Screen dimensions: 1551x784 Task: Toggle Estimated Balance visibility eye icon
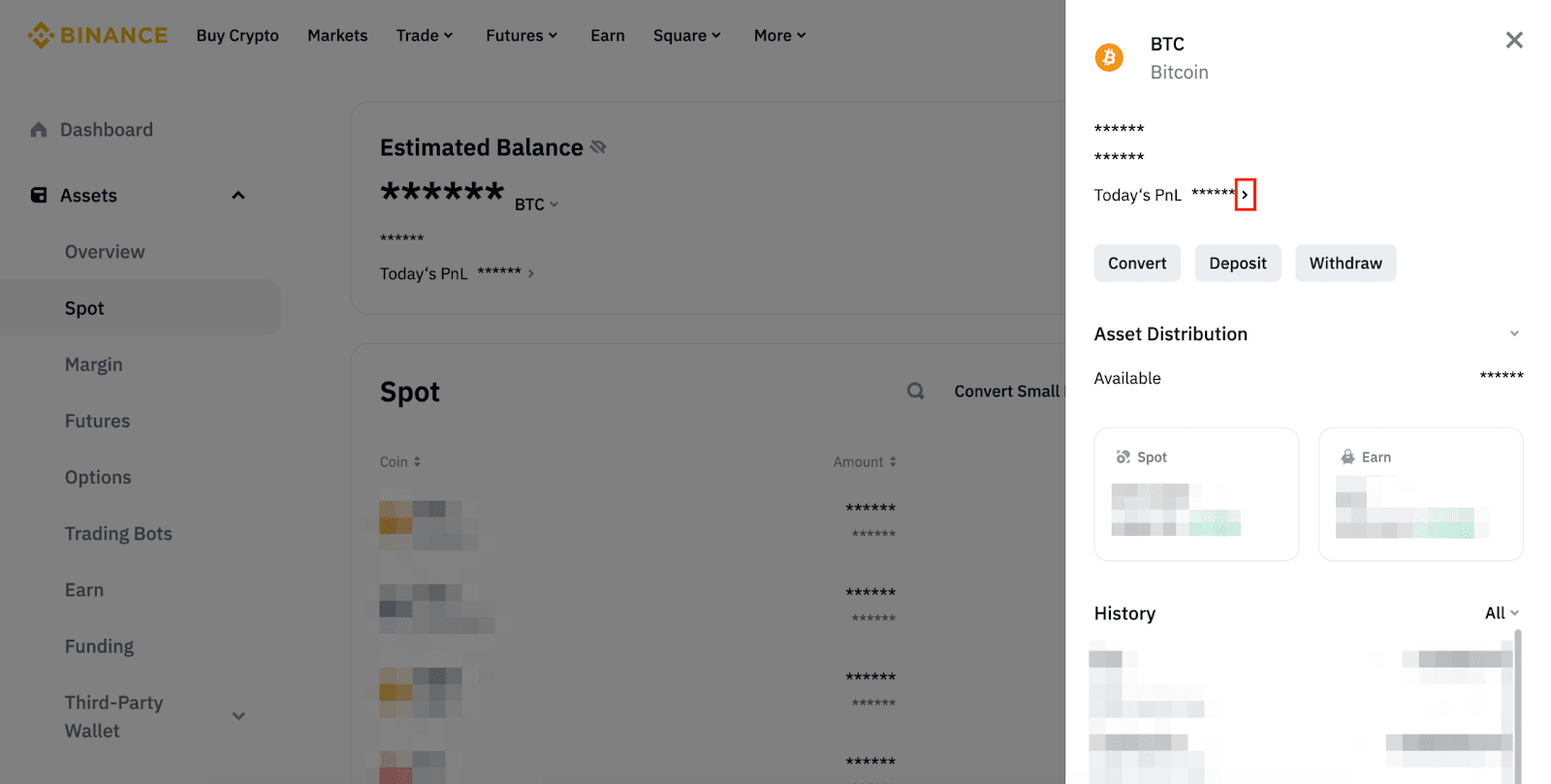point(598,147)
